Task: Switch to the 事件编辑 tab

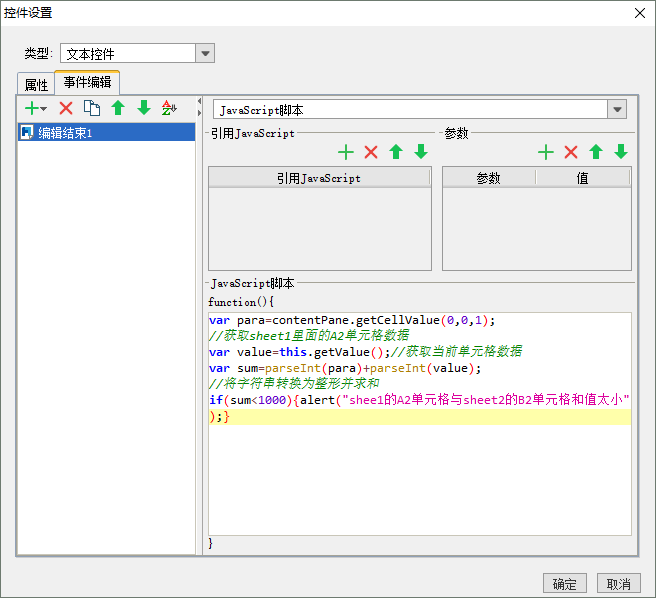Action: point(87,82)
